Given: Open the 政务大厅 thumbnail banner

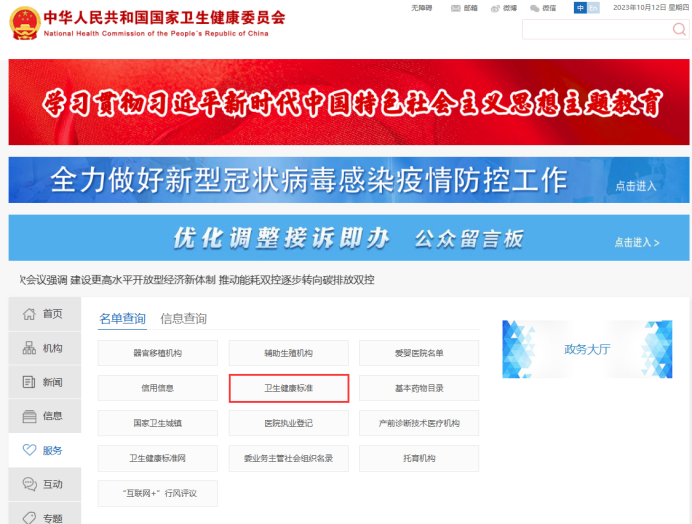Looking at the screenshot, I should pyautogui.click(x=586, y=349).
